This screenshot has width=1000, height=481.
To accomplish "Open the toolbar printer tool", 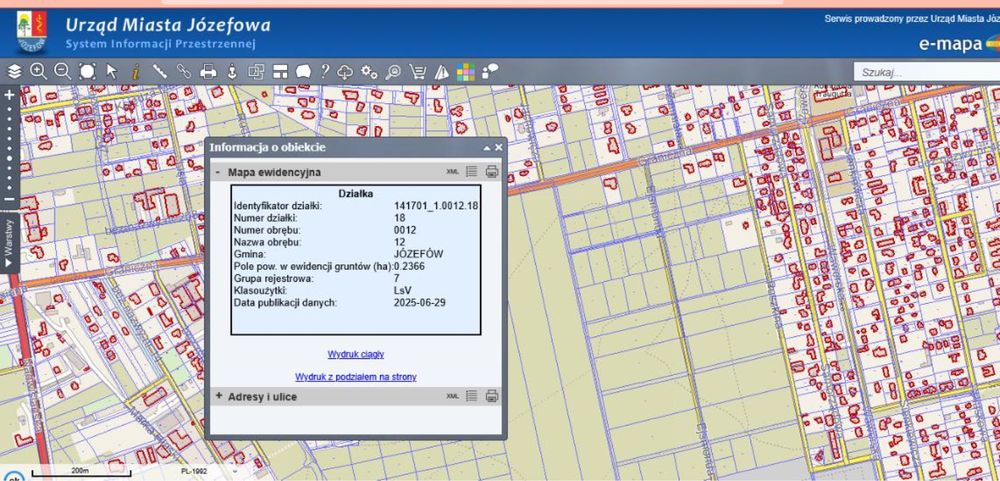I will pyautogui.click(x=209, y=71).
